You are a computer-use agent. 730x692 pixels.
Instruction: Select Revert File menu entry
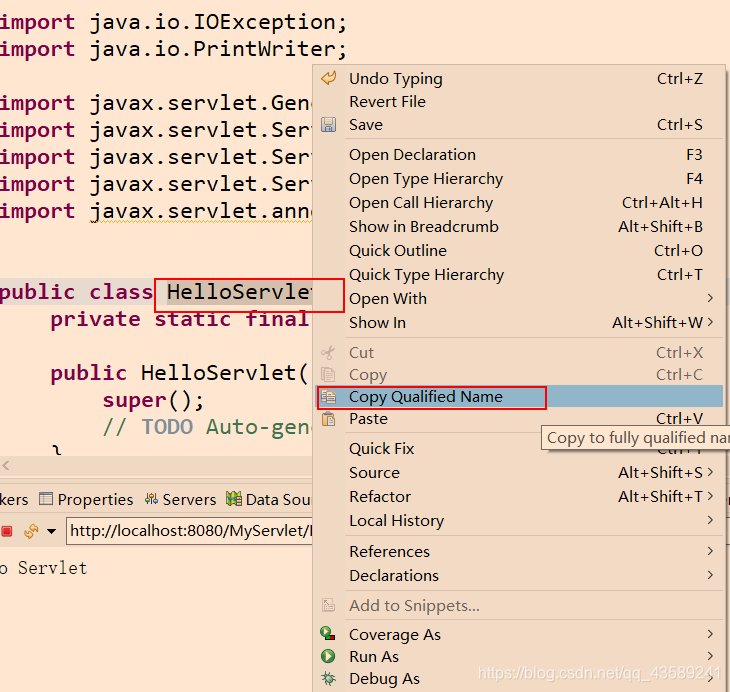519,102
